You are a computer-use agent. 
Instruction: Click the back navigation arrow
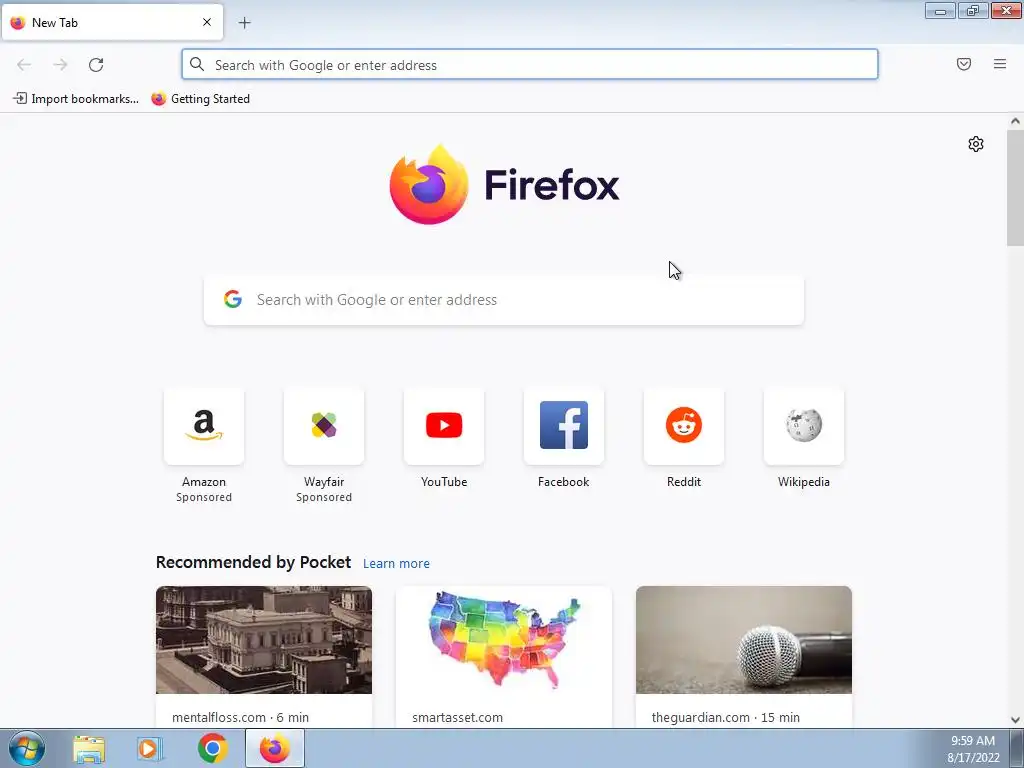point(24,65)
